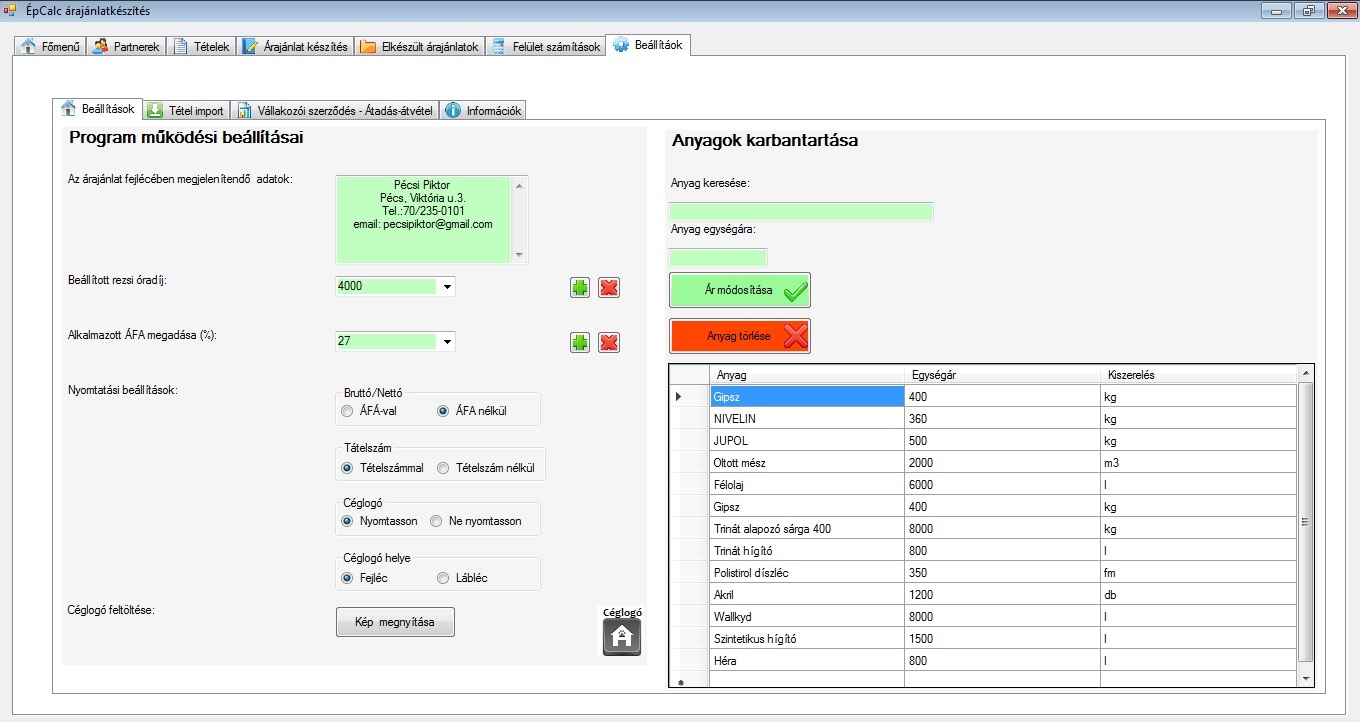Click red delete icon beside rezsi óradíj
Image resolution: width=1362 pixels, height=722 pixels.
point(609,288)
